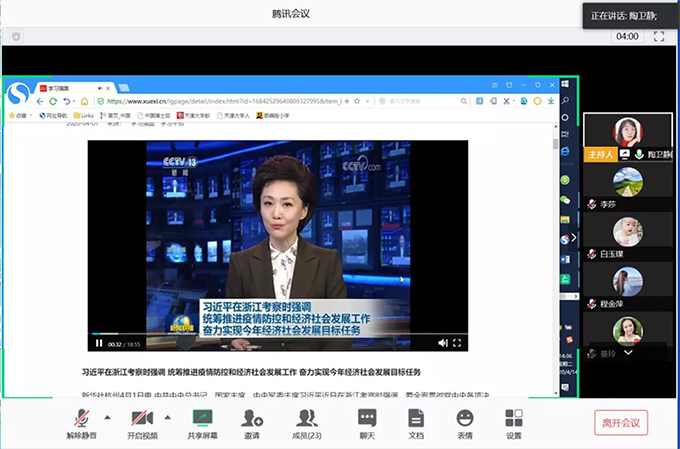Open the chat (聊天) panel
Screen dimensions: 680x449
pos(367,419)
